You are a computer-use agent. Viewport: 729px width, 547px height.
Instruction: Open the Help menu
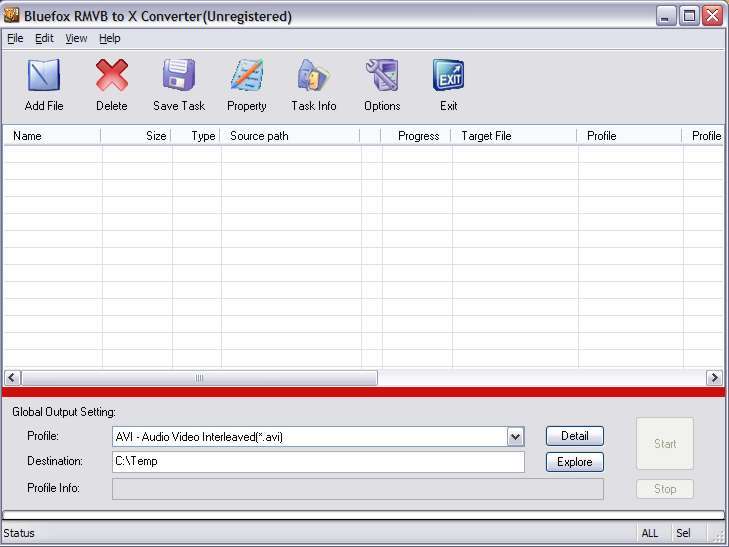(110, 38)
